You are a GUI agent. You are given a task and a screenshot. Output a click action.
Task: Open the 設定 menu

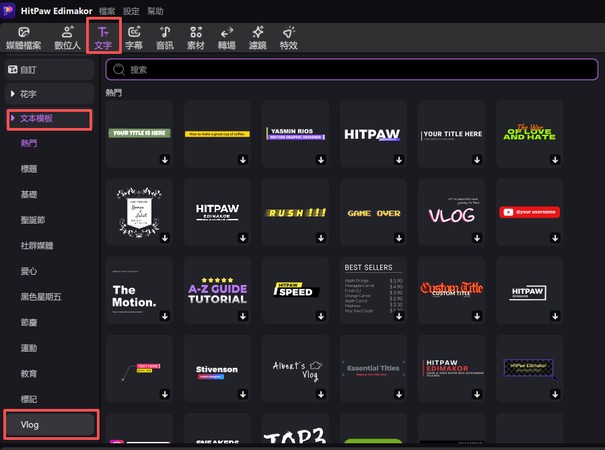[131, 9]
